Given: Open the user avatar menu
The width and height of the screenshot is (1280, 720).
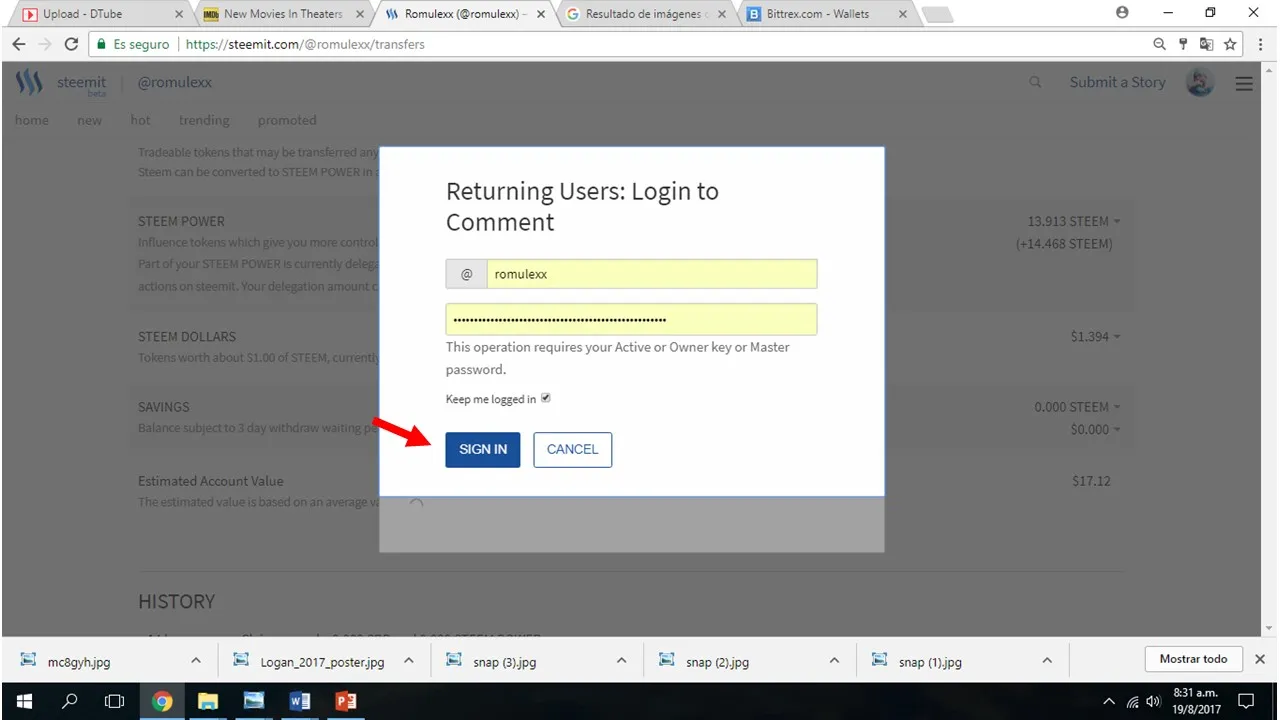Looking at the screenshot, I should click(1200, 83).
